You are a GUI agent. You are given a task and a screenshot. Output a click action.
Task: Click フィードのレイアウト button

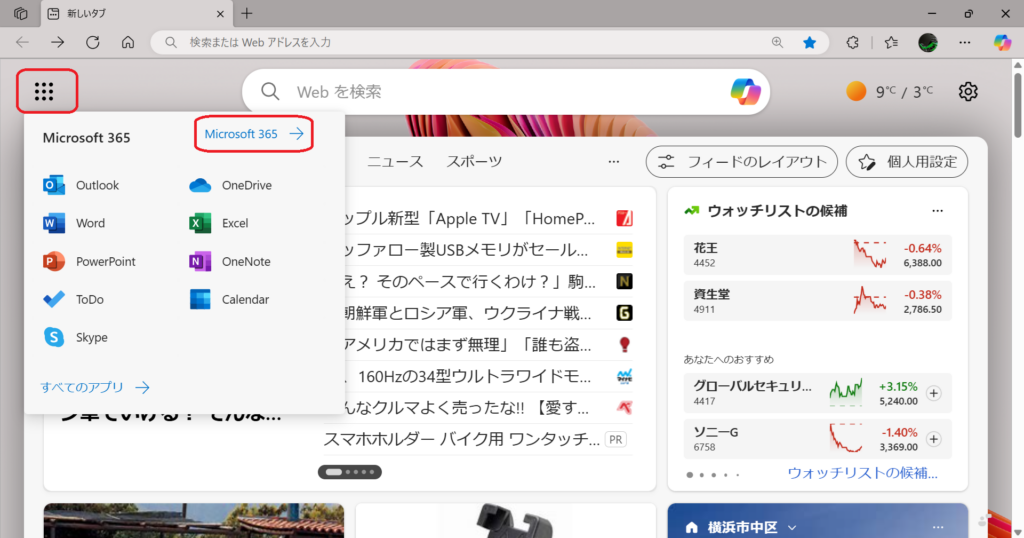pyautogui.click(x=742, y=162)
